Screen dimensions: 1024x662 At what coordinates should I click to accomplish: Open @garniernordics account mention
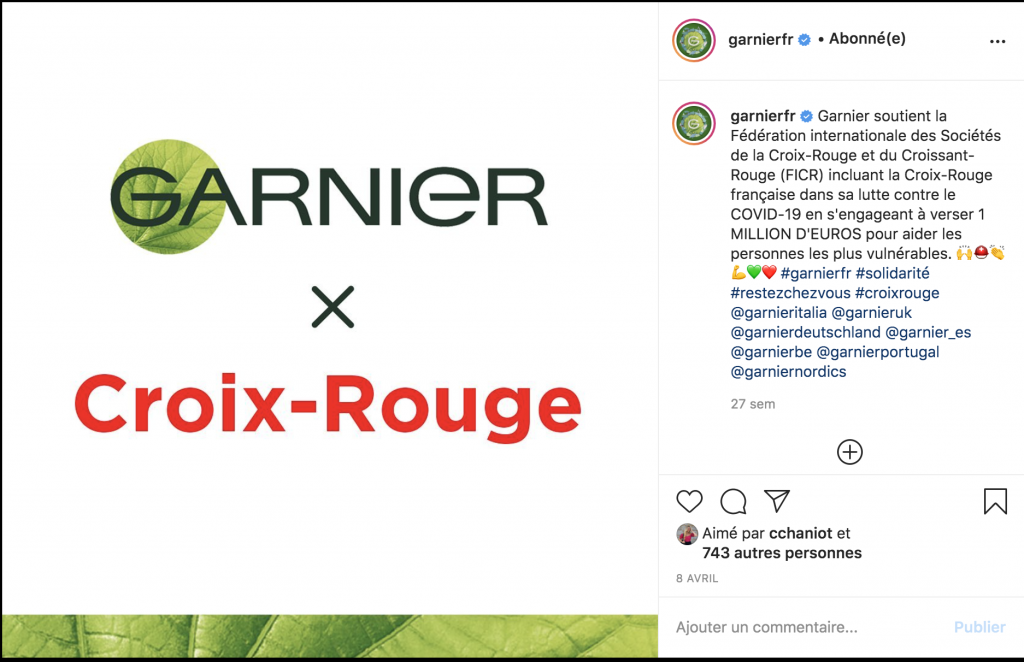[x=788, y=371]
